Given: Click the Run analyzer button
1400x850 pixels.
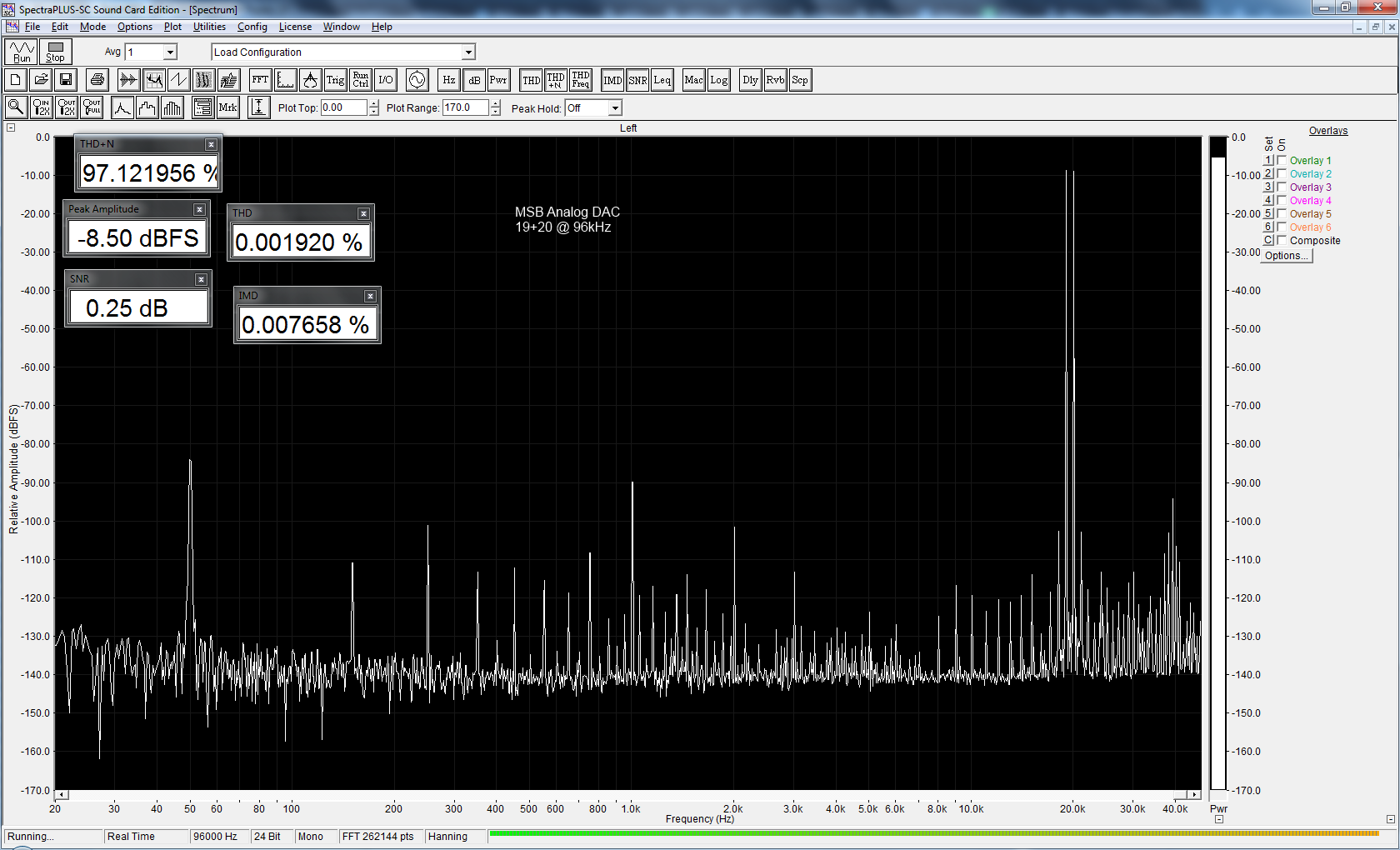Looking at the screenshot, I should tap(22, 52).
